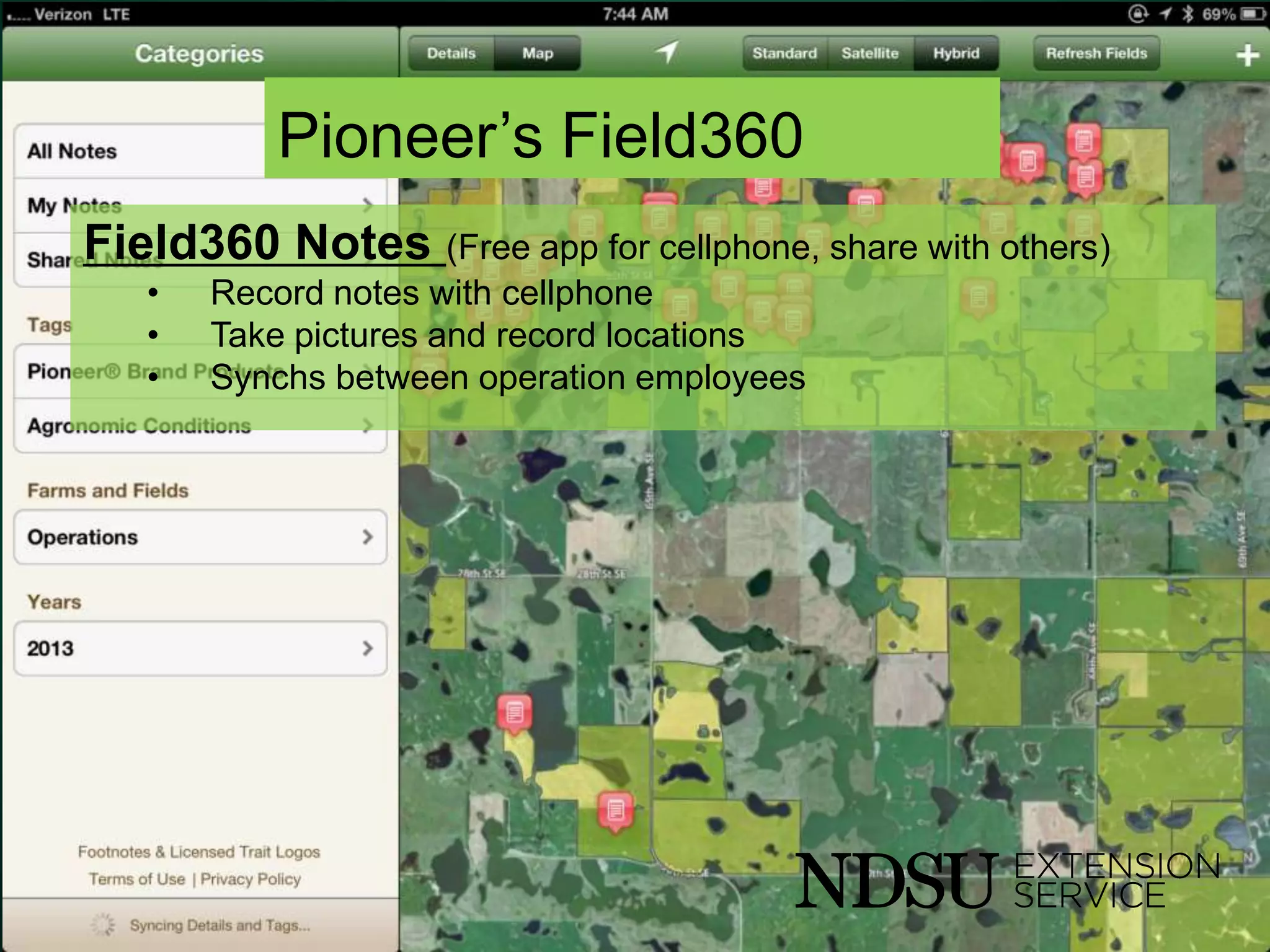
Task: Tap the syncing spinner icon
Action: 103,924
